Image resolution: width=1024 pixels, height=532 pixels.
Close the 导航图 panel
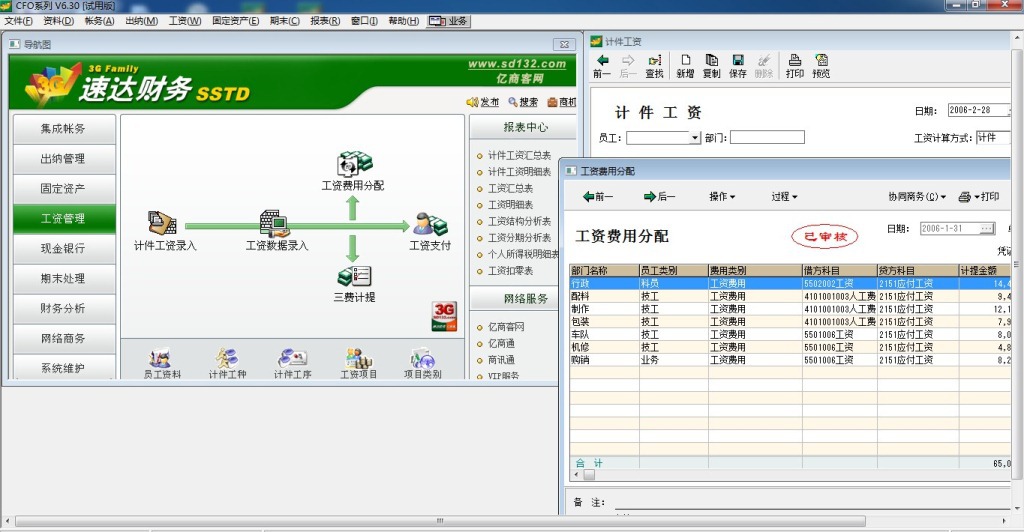tap(564, 44)
